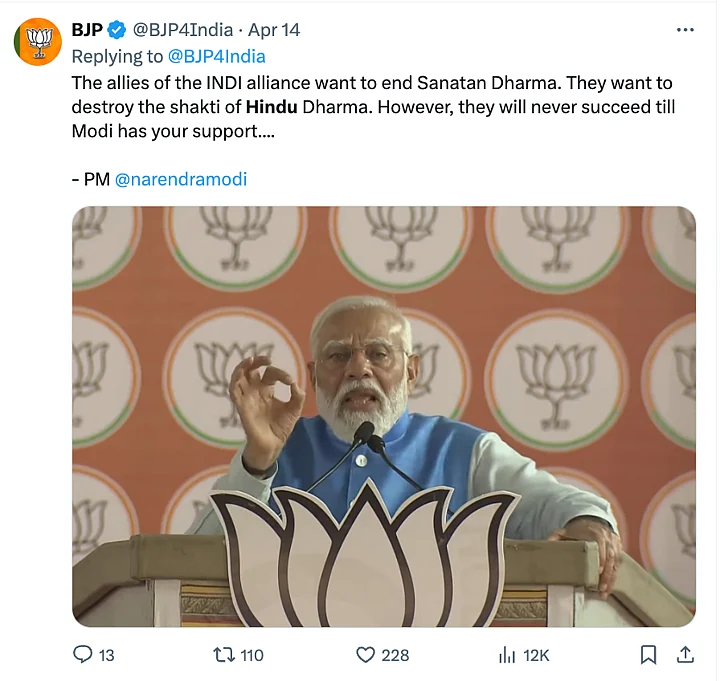The width and height of the screenshot is (720, 681).
Task: Open view analytics bar chart icon
Action: (x=507, y=655)
